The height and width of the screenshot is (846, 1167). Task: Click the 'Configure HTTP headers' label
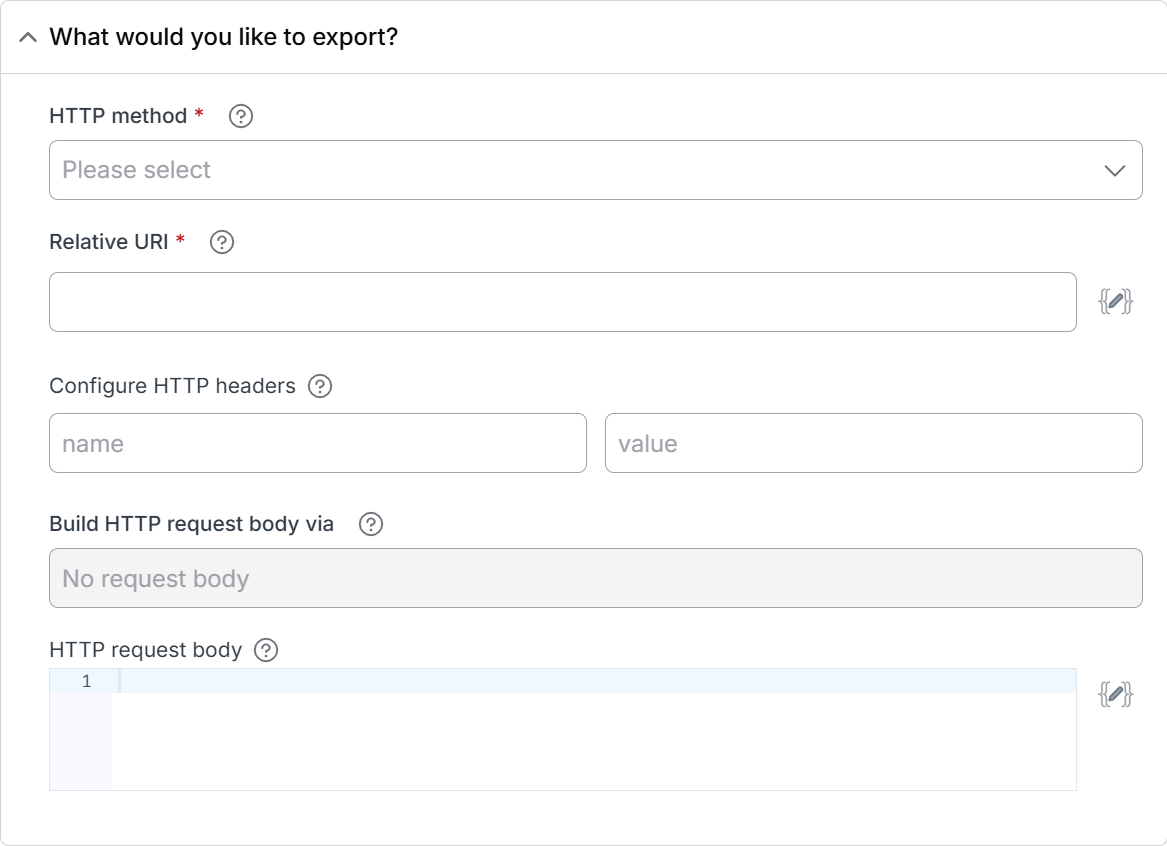pyautogui.click(x=172, y=386)
